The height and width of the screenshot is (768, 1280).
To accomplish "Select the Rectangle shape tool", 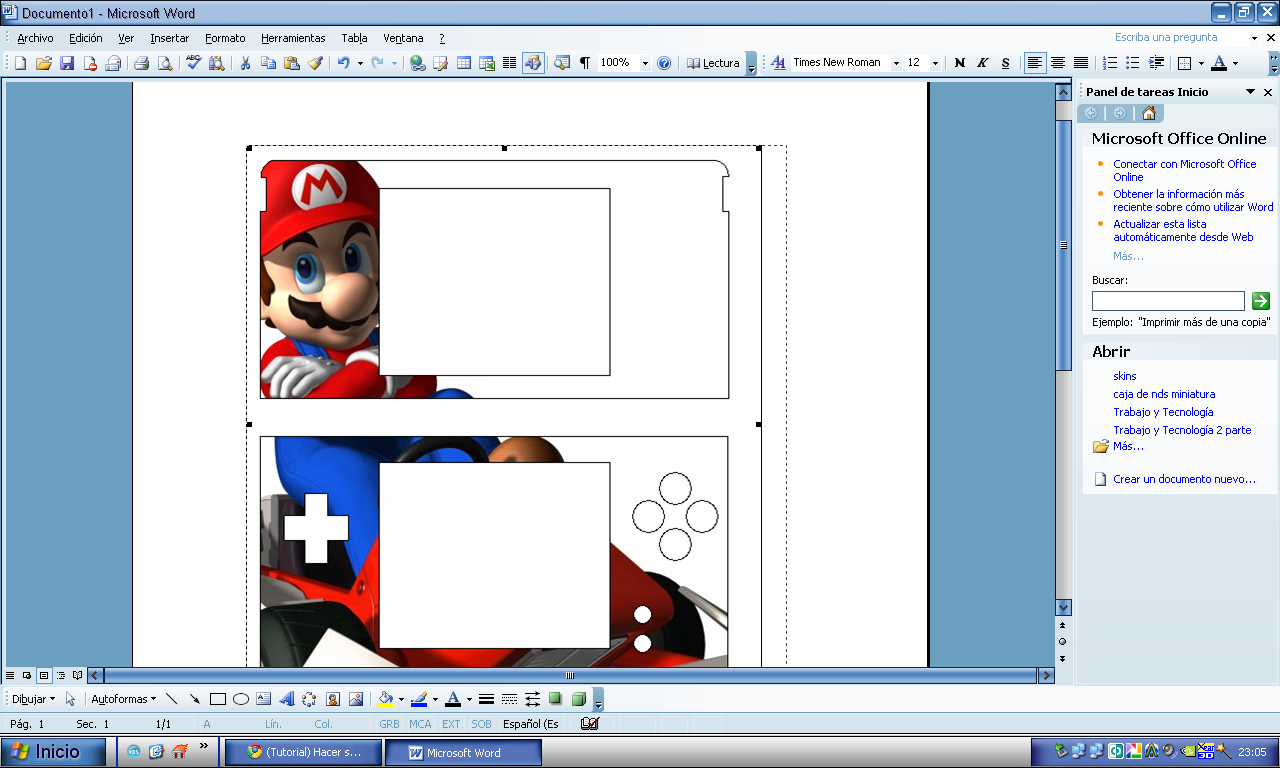I will pyautogui.click(x=217, y=699).
